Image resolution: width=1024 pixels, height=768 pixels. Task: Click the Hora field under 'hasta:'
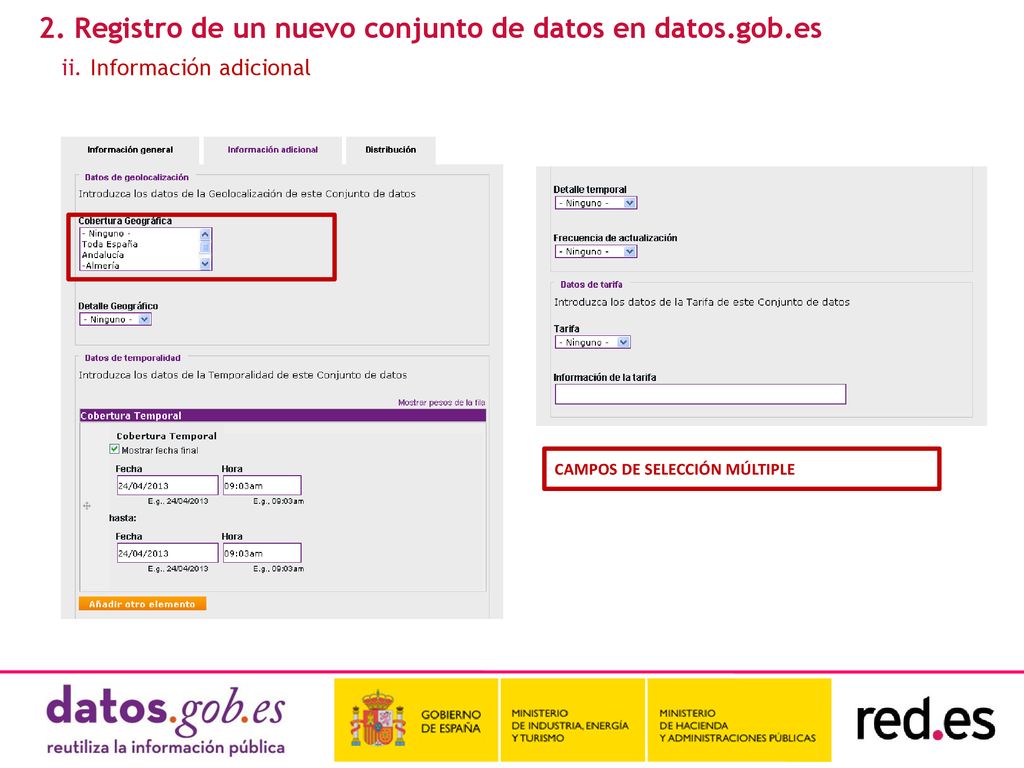pyautogui.click(x=262, y=552)
